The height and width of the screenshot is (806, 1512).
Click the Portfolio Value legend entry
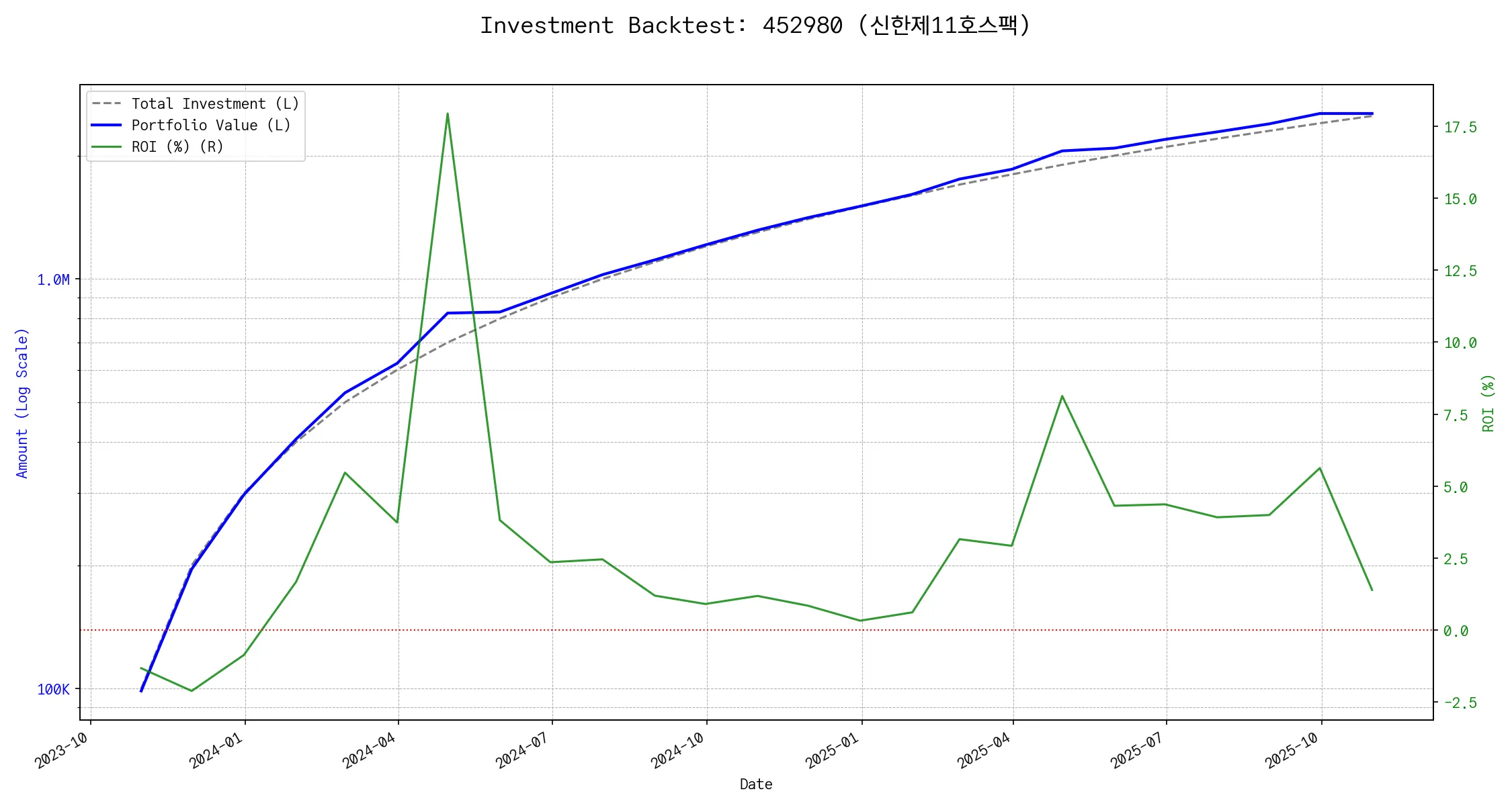click(x=210, y=126)
